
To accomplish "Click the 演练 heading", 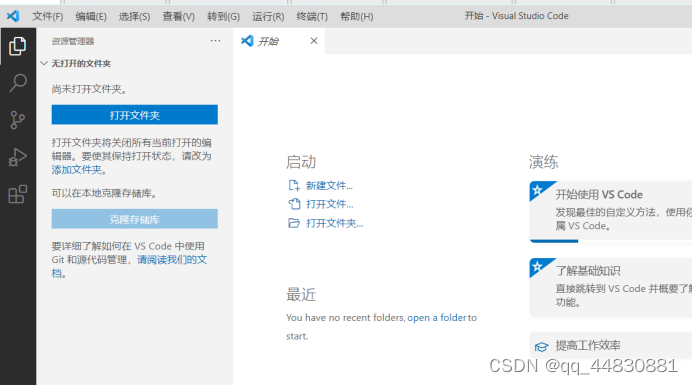I will 544,162.
